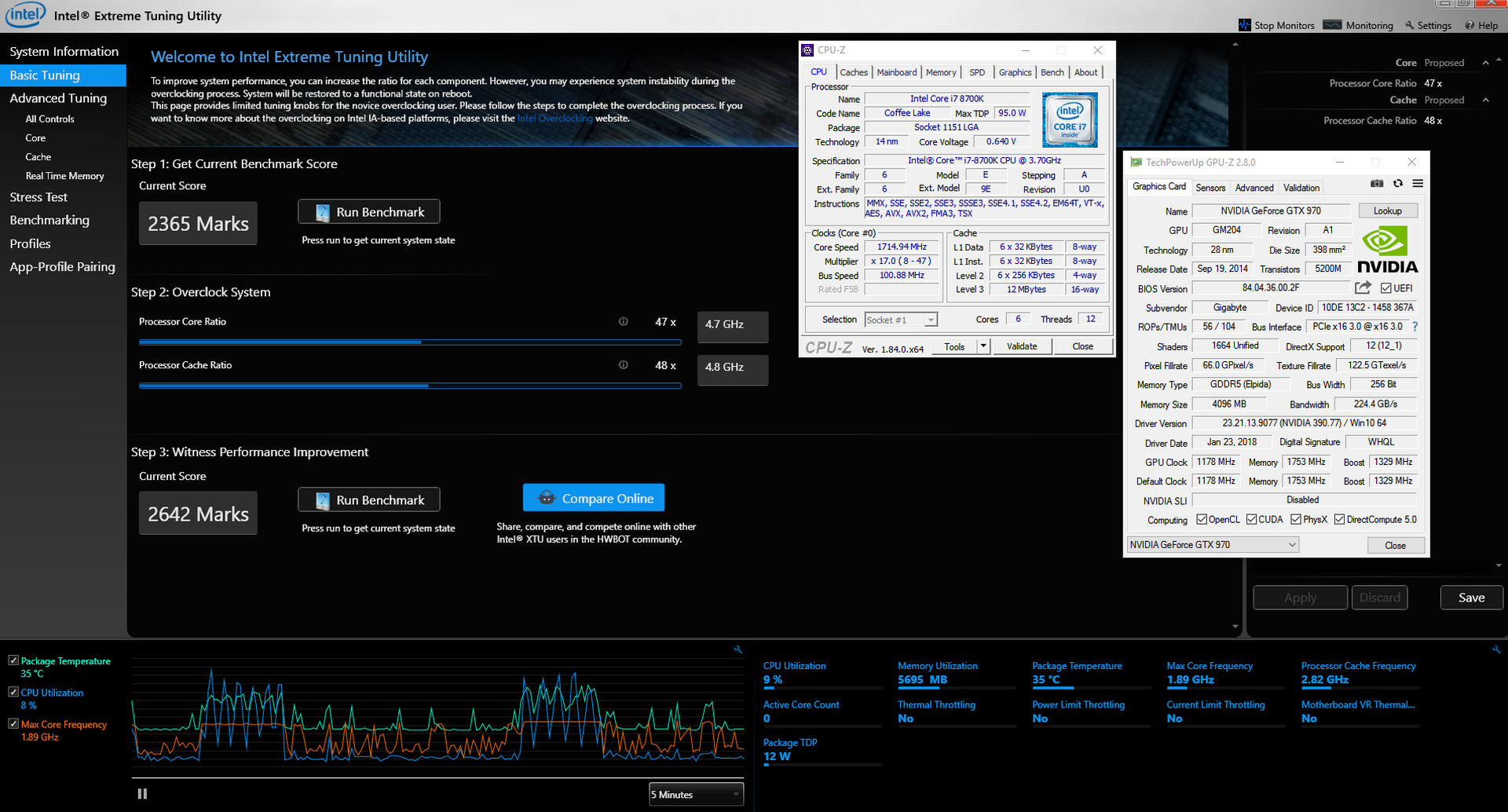This screenshot has height=812, width=1508.
Task: Open graph settings wrench above monitor chart
Action: point(738,649)
